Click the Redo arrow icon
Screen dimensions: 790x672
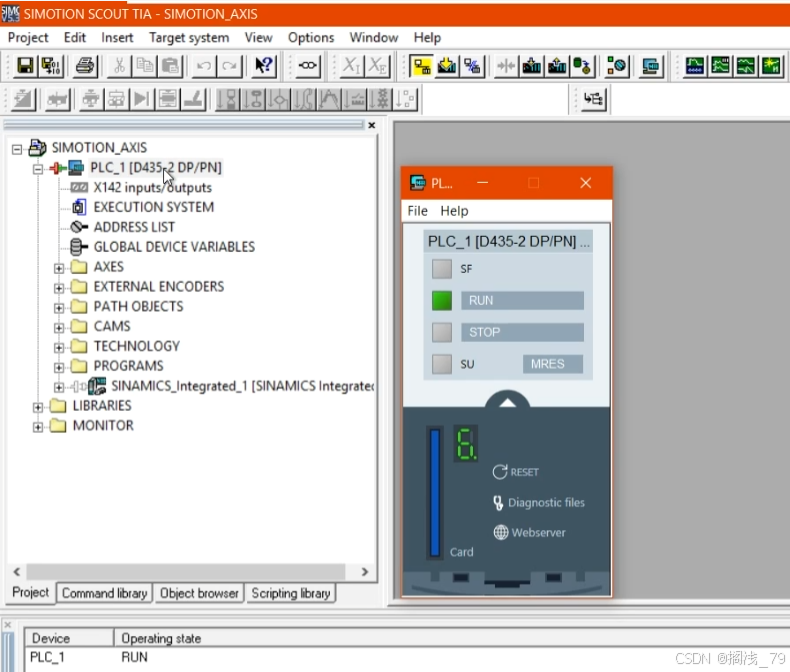tap(230, 65)
